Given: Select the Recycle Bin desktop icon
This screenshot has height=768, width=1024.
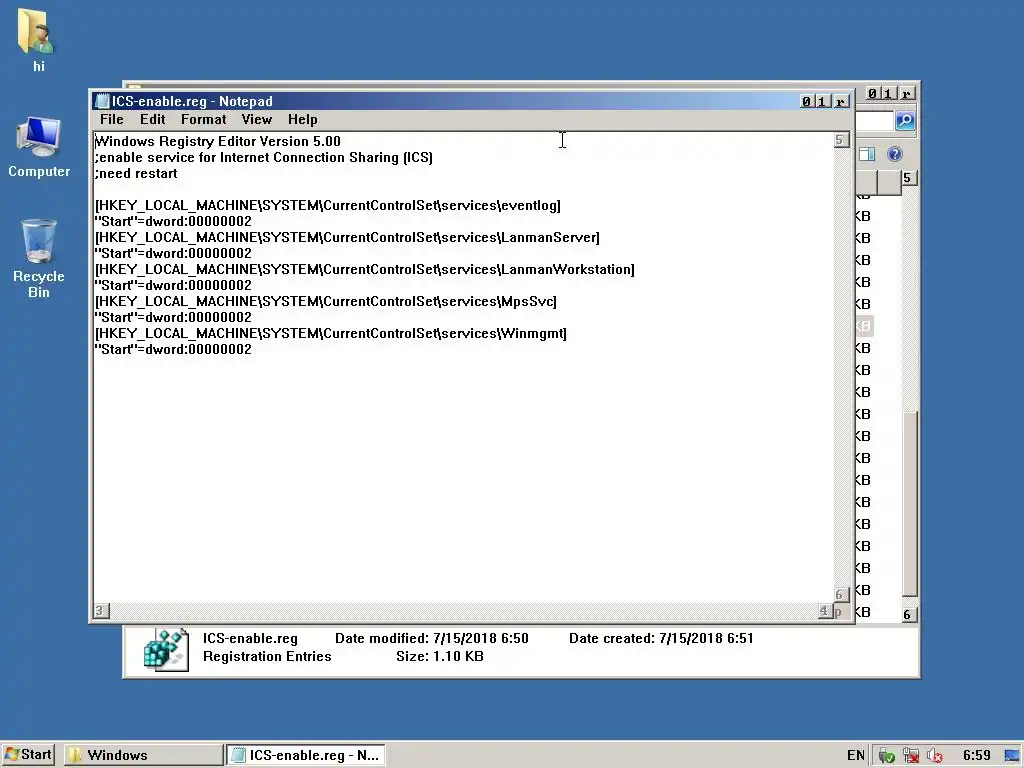Looking at the screenshot, I should [x=39, y=259].
